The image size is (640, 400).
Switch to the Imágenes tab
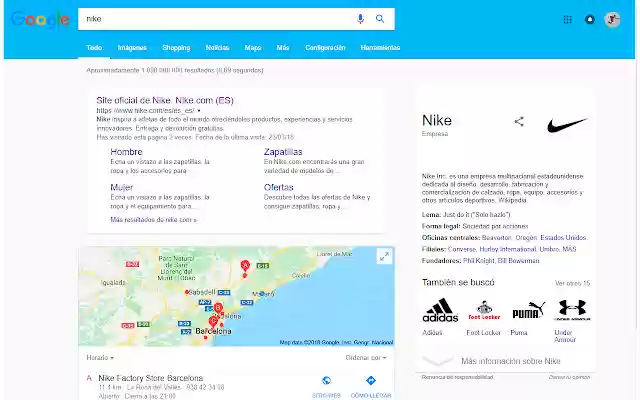tap(132, 48)
